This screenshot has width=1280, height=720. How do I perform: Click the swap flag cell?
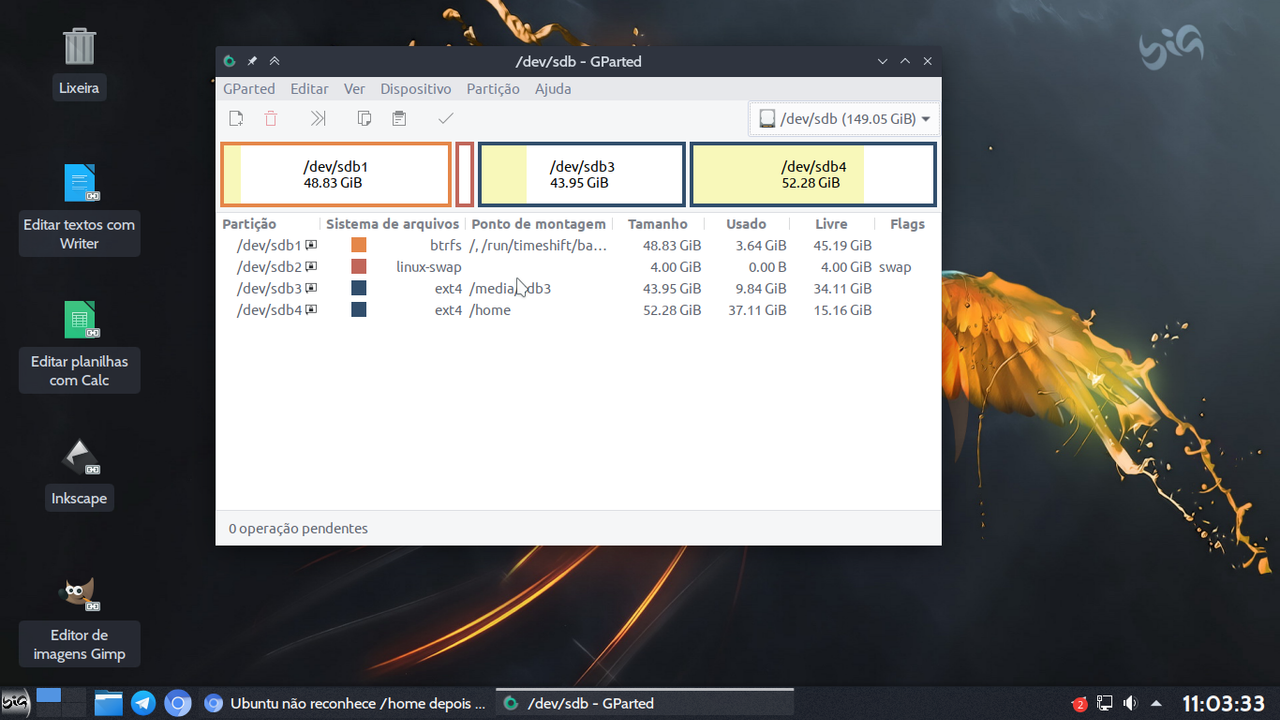pos(895,267)
